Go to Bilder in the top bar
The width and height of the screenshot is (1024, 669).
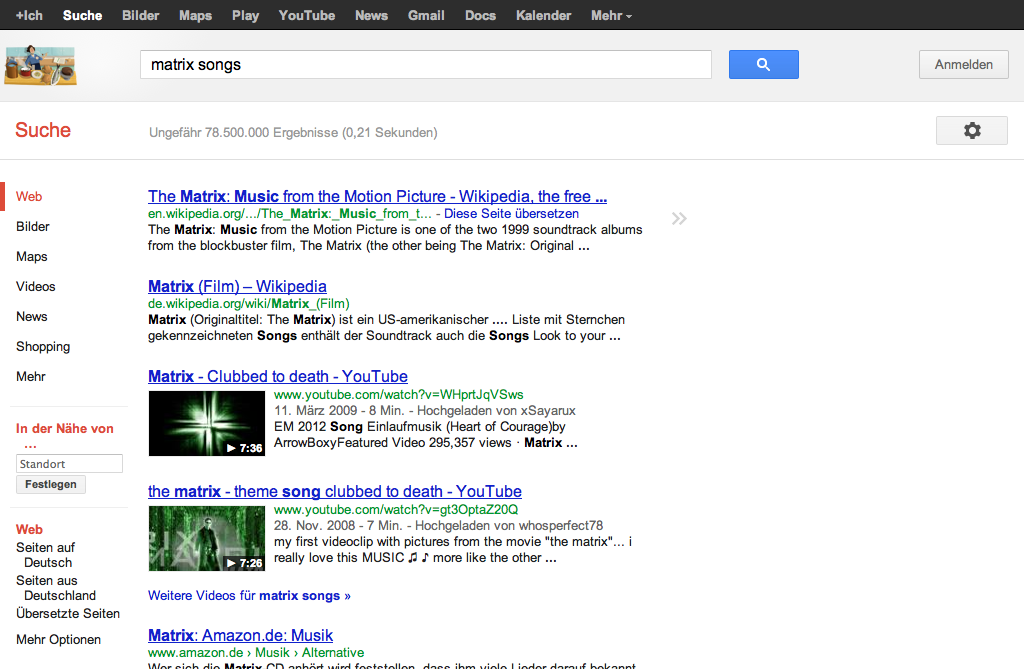(140, 15)
